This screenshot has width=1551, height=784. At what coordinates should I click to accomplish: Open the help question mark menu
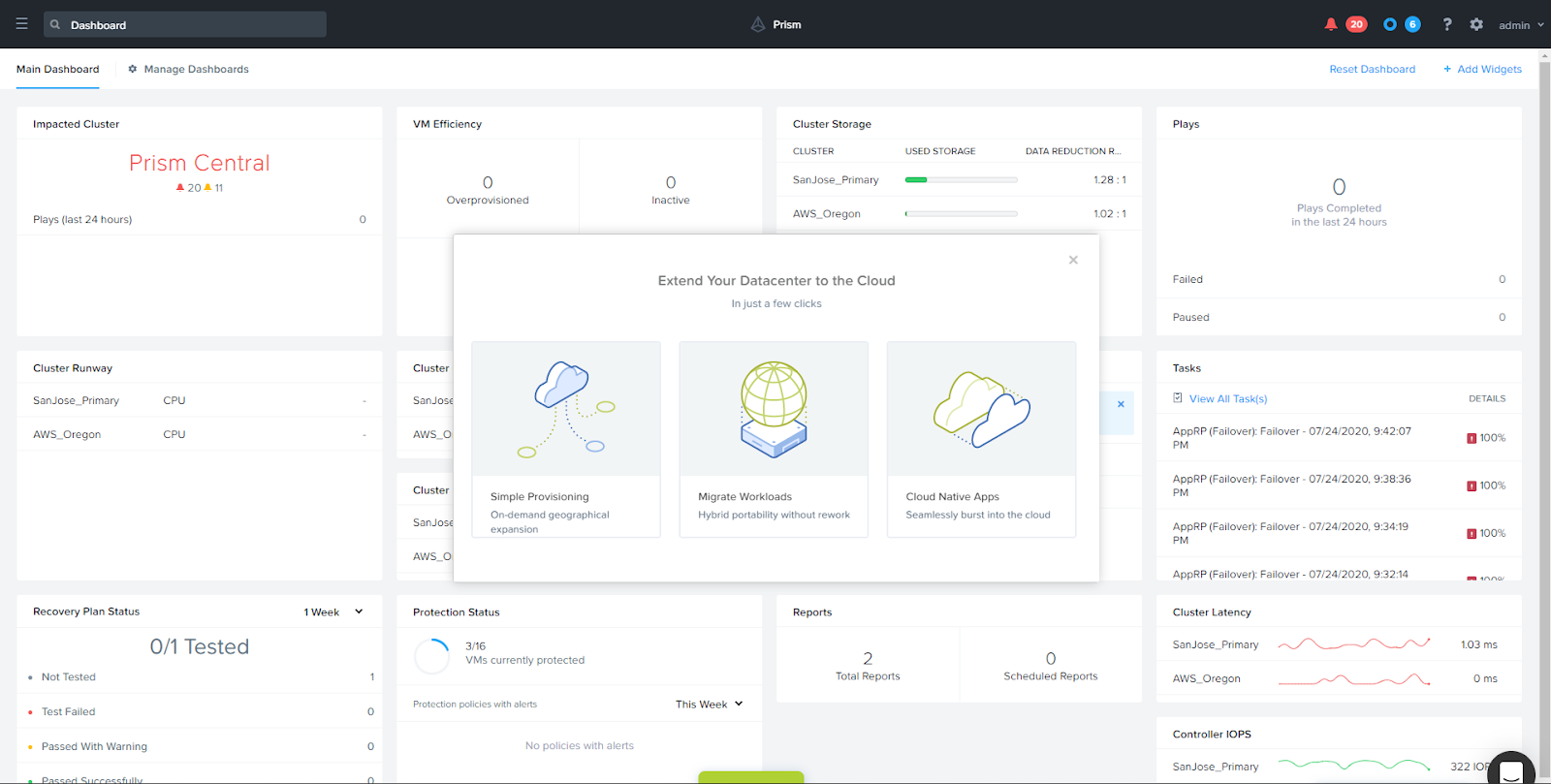click(x=1447, y=24)
